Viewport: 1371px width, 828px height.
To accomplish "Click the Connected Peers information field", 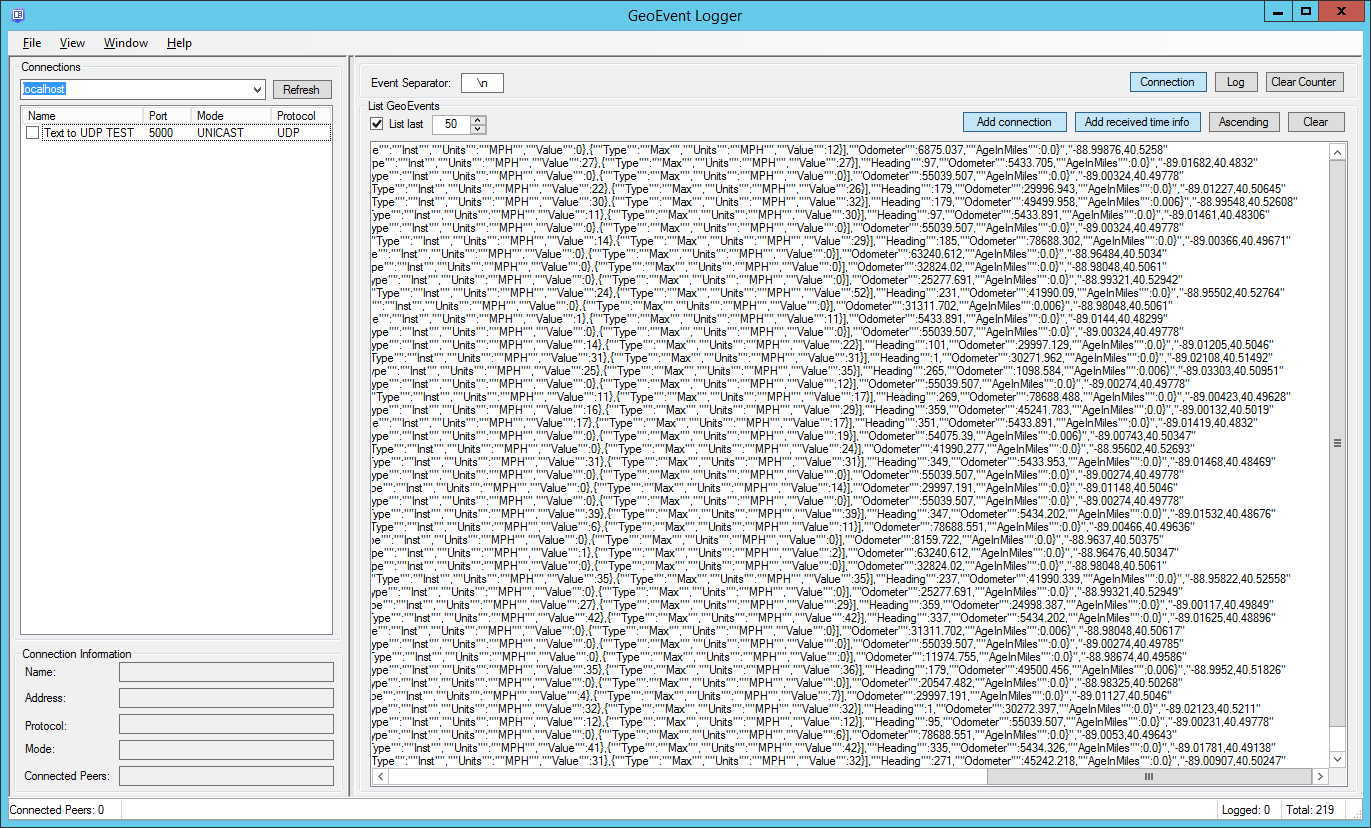I will pos(226,776).
